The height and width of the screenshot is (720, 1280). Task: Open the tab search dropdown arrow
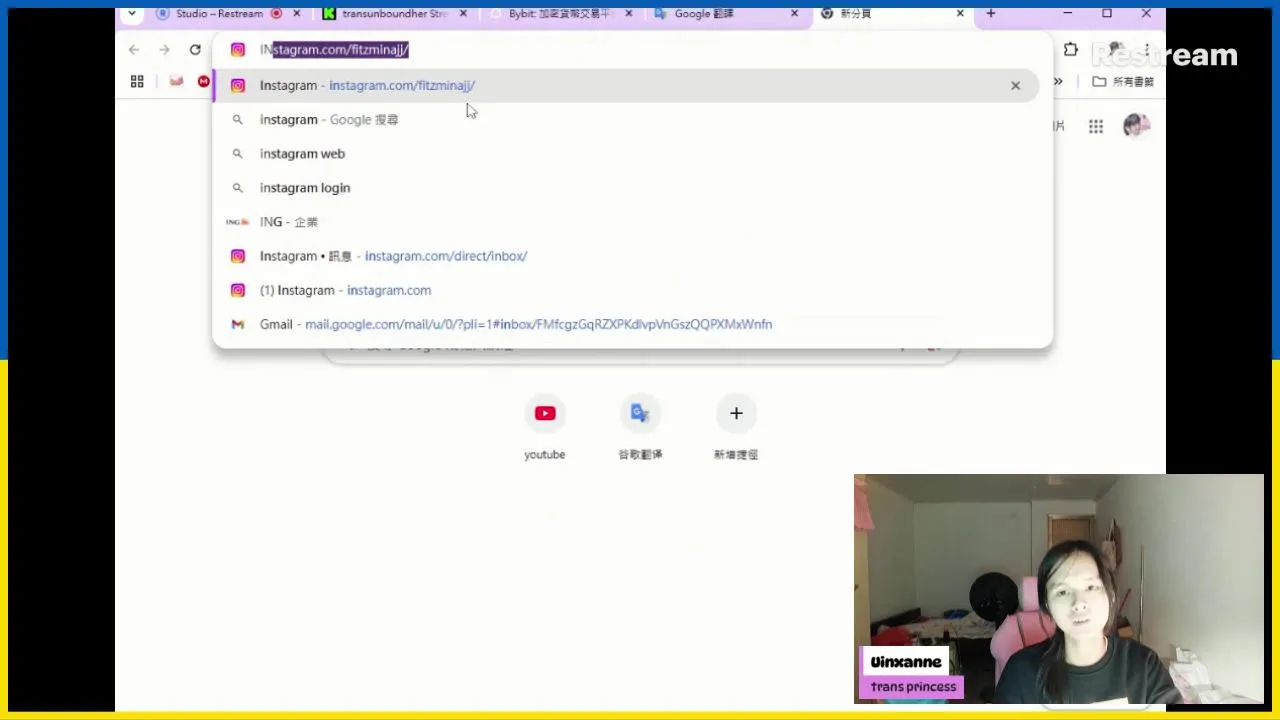point(132,14)
